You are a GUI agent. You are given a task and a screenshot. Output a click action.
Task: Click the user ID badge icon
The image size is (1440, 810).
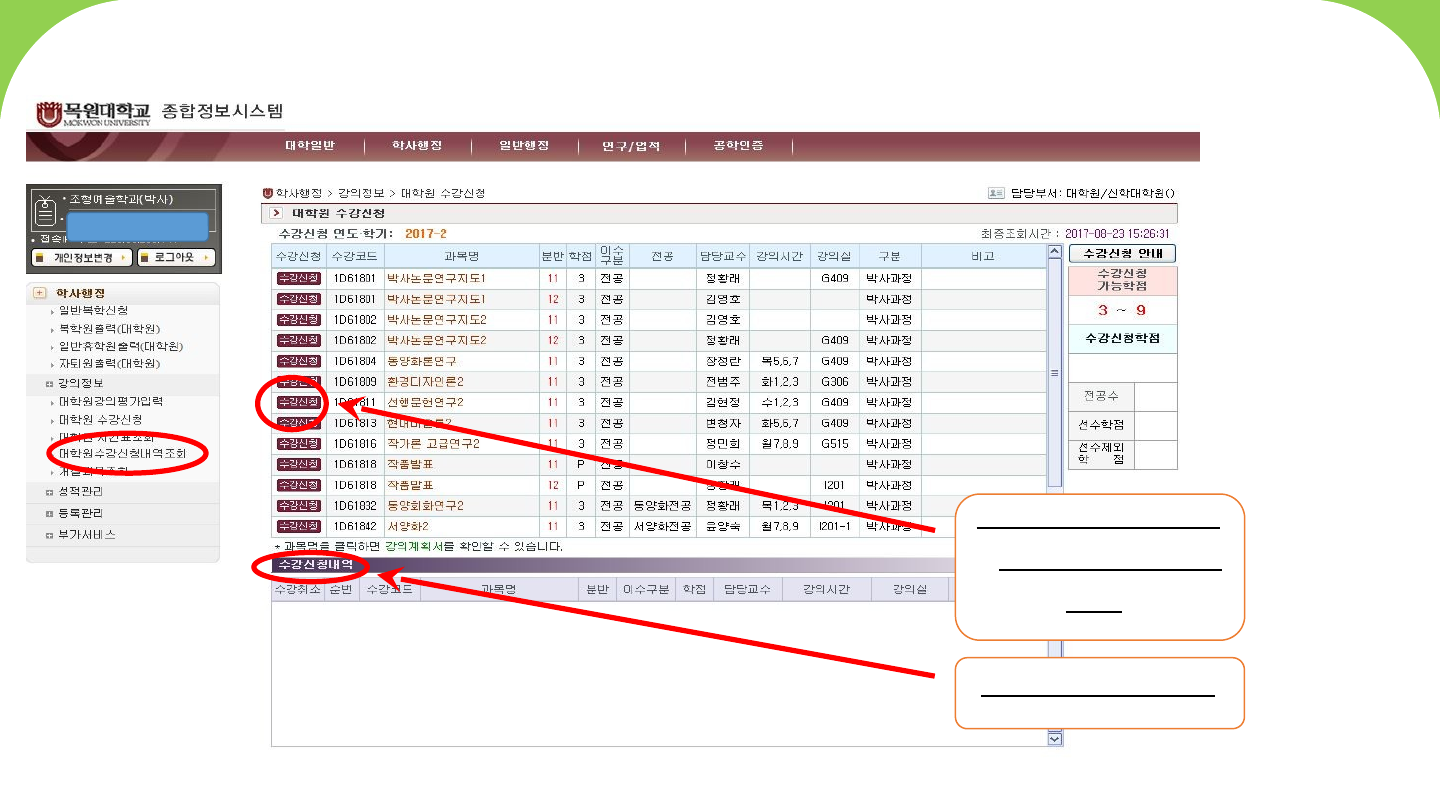tap(46, 211)
